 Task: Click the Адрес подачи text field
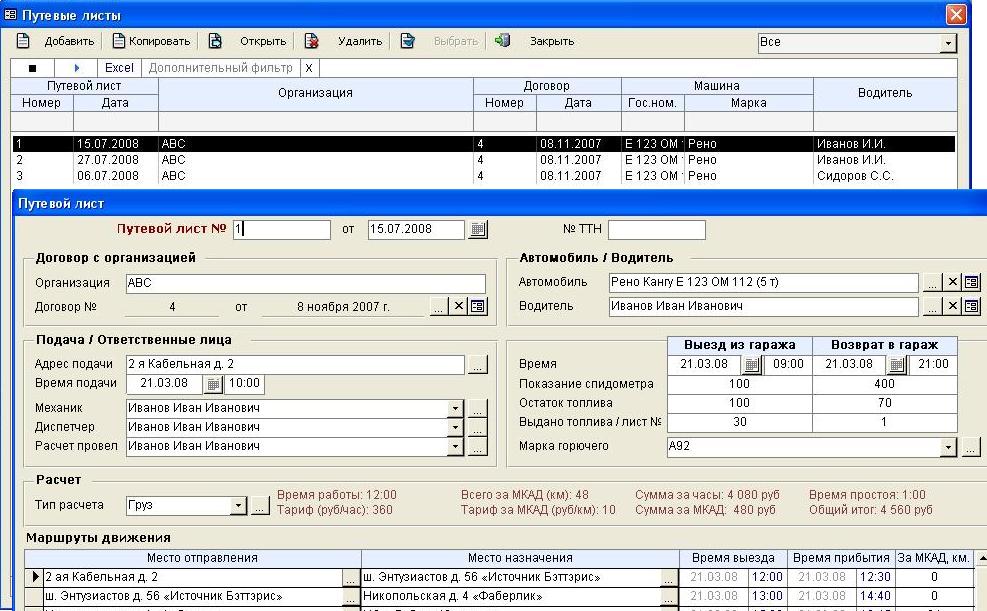pyautogui.click(x=295, y=364)
